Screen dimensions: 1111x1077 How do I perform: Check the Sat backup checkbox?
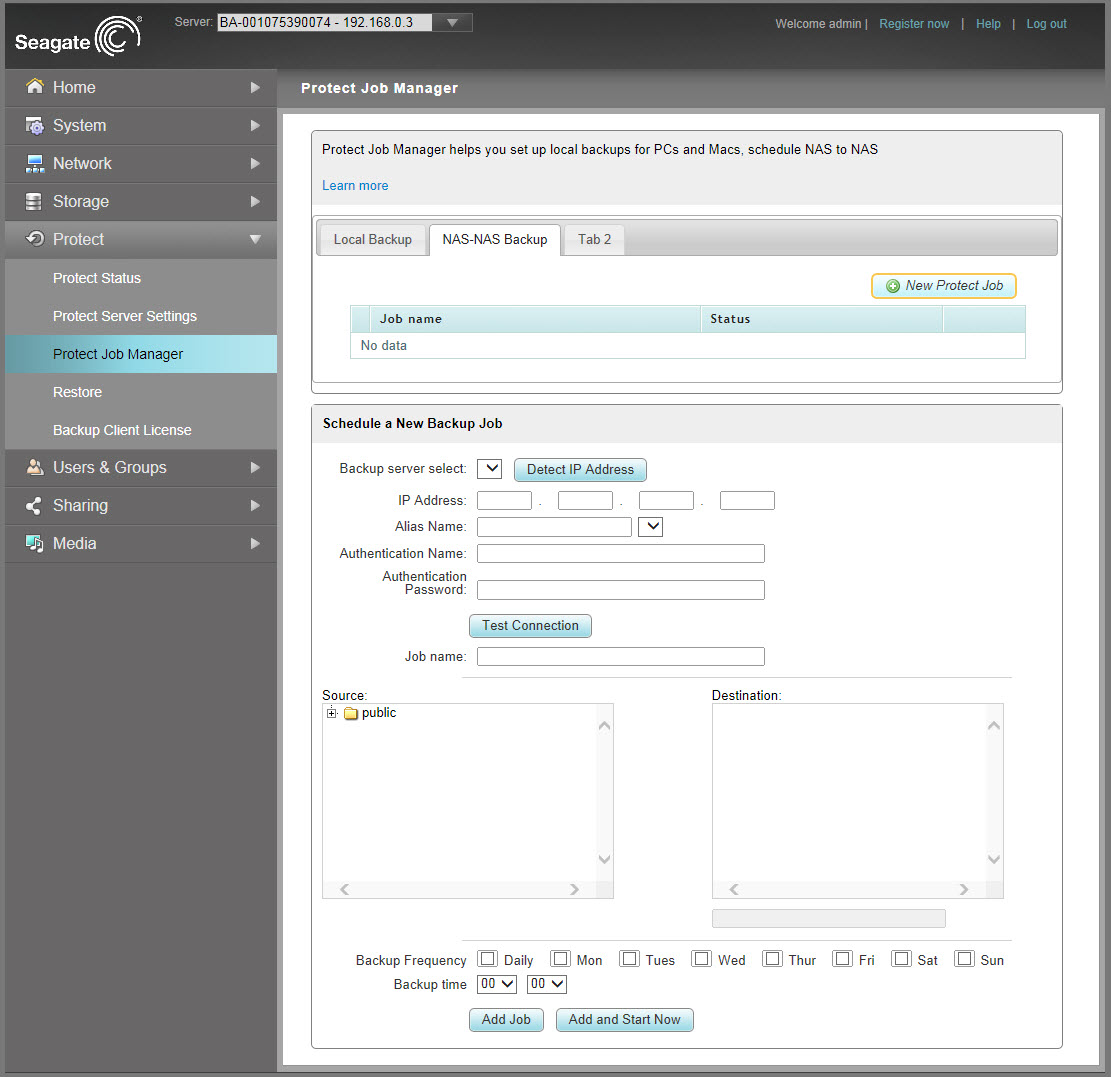pyautogui.click(x=901, y=959)
